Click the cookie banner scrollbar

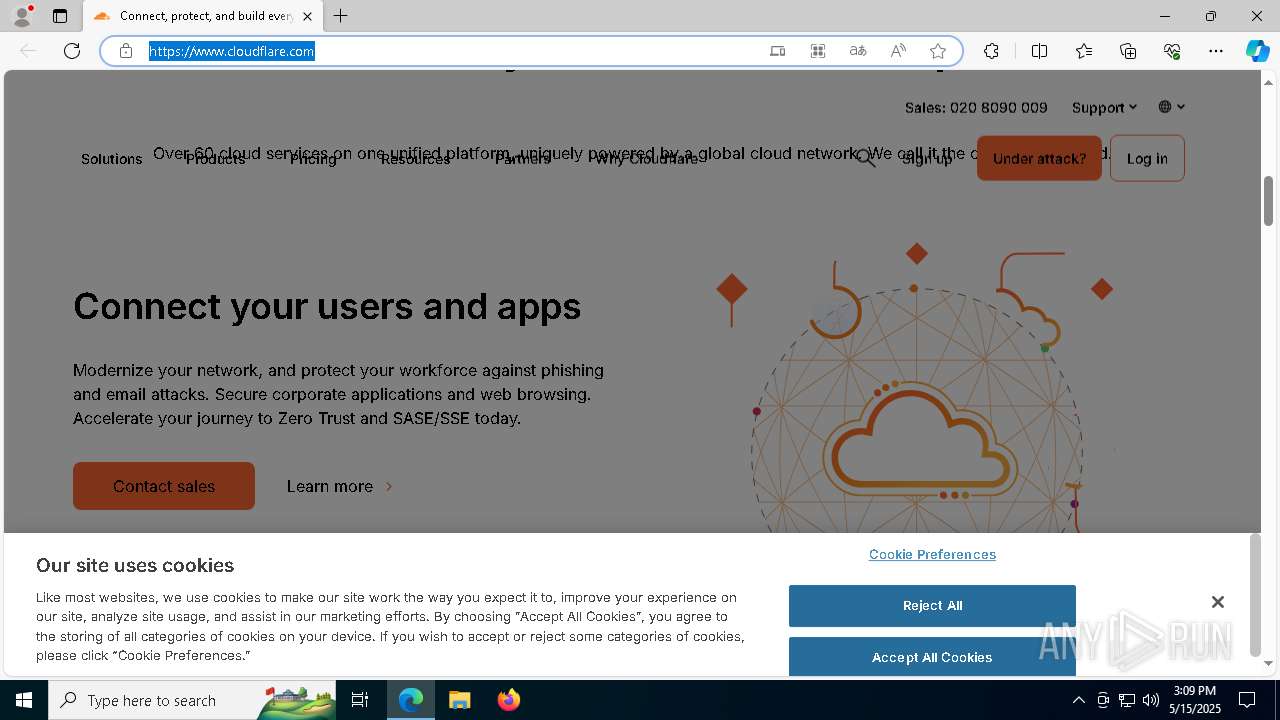1255,596
